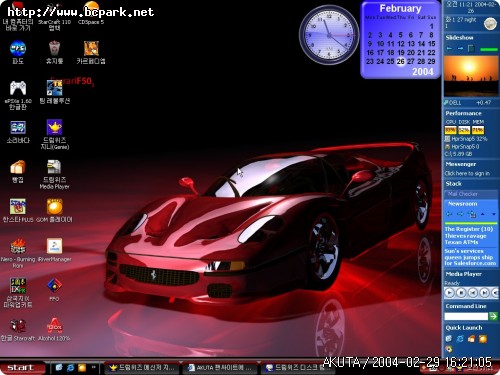
Task: Click Newsroom down arrow
Action: 494,214
